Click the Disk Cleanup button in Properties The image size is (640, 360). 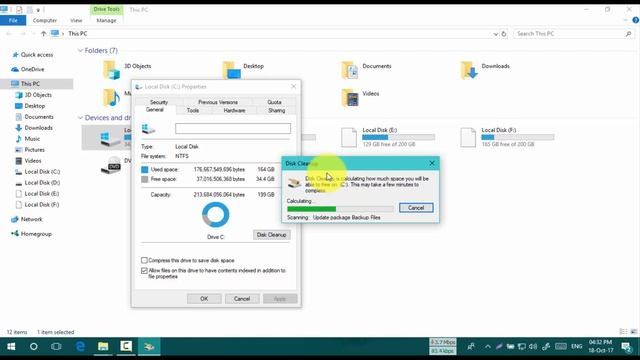(x=271, y=235)
